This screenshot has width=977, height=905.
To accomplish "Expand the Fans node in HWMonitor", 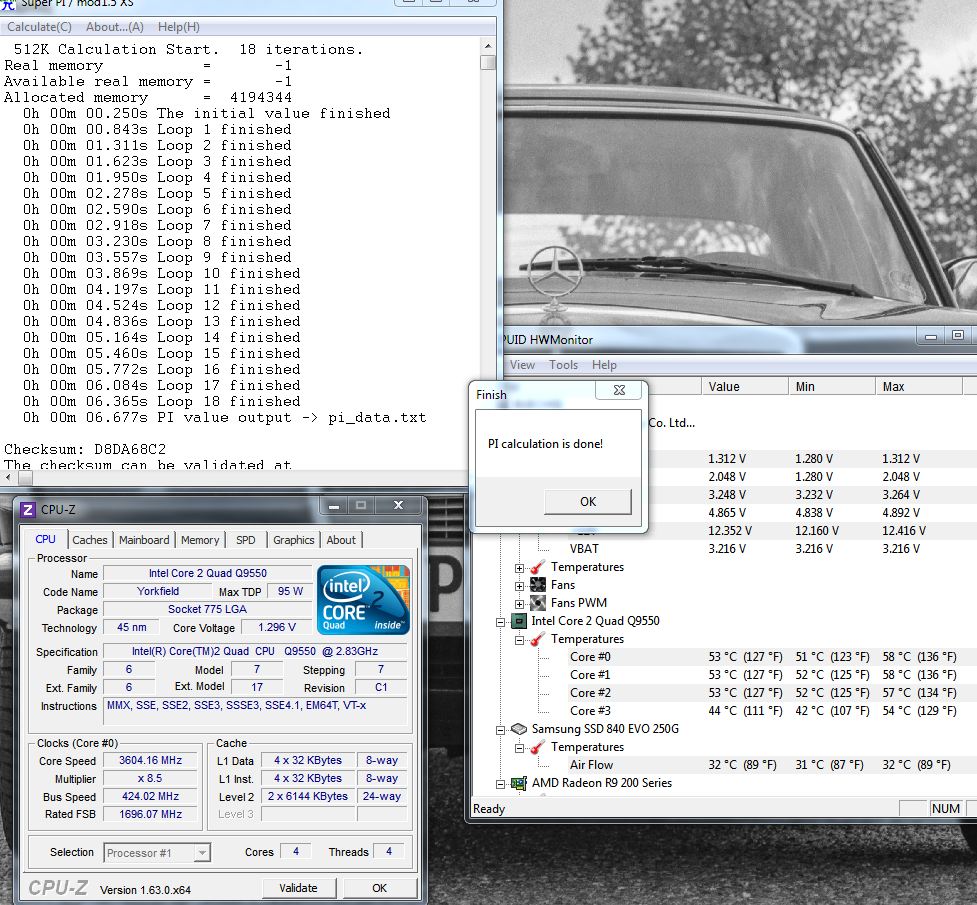I will pos(519,586).
